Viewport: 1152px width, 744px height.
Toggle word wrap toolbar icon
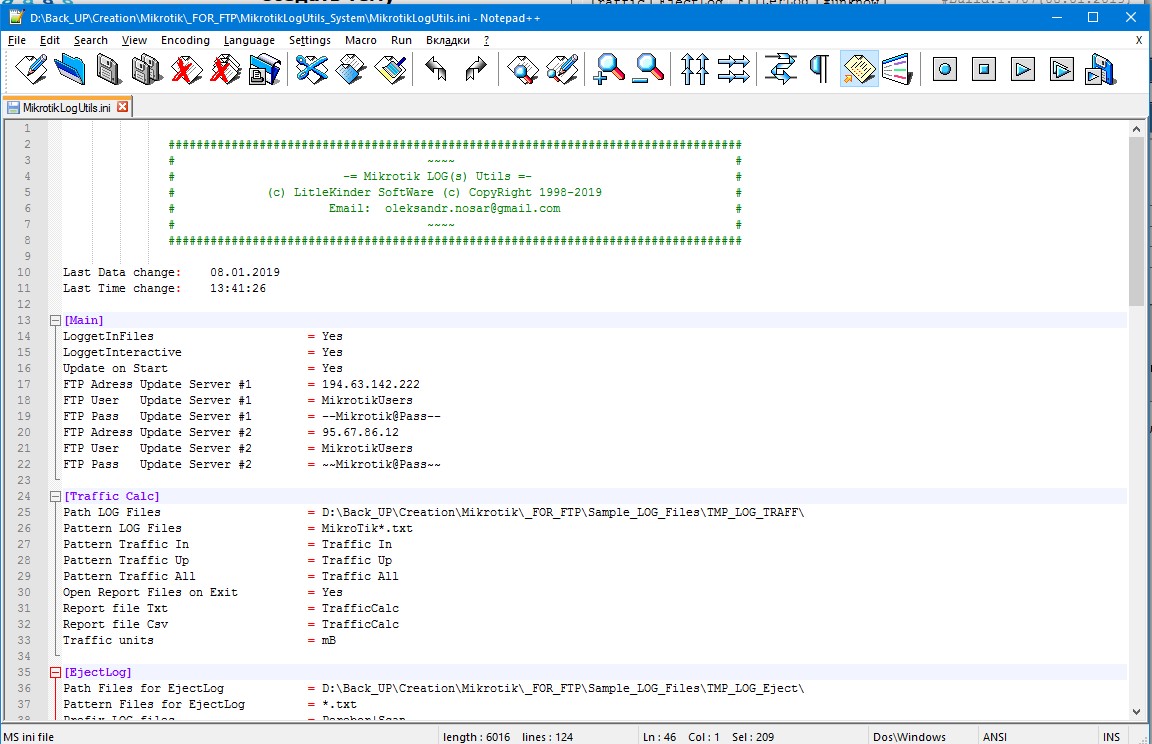[780, 70]
